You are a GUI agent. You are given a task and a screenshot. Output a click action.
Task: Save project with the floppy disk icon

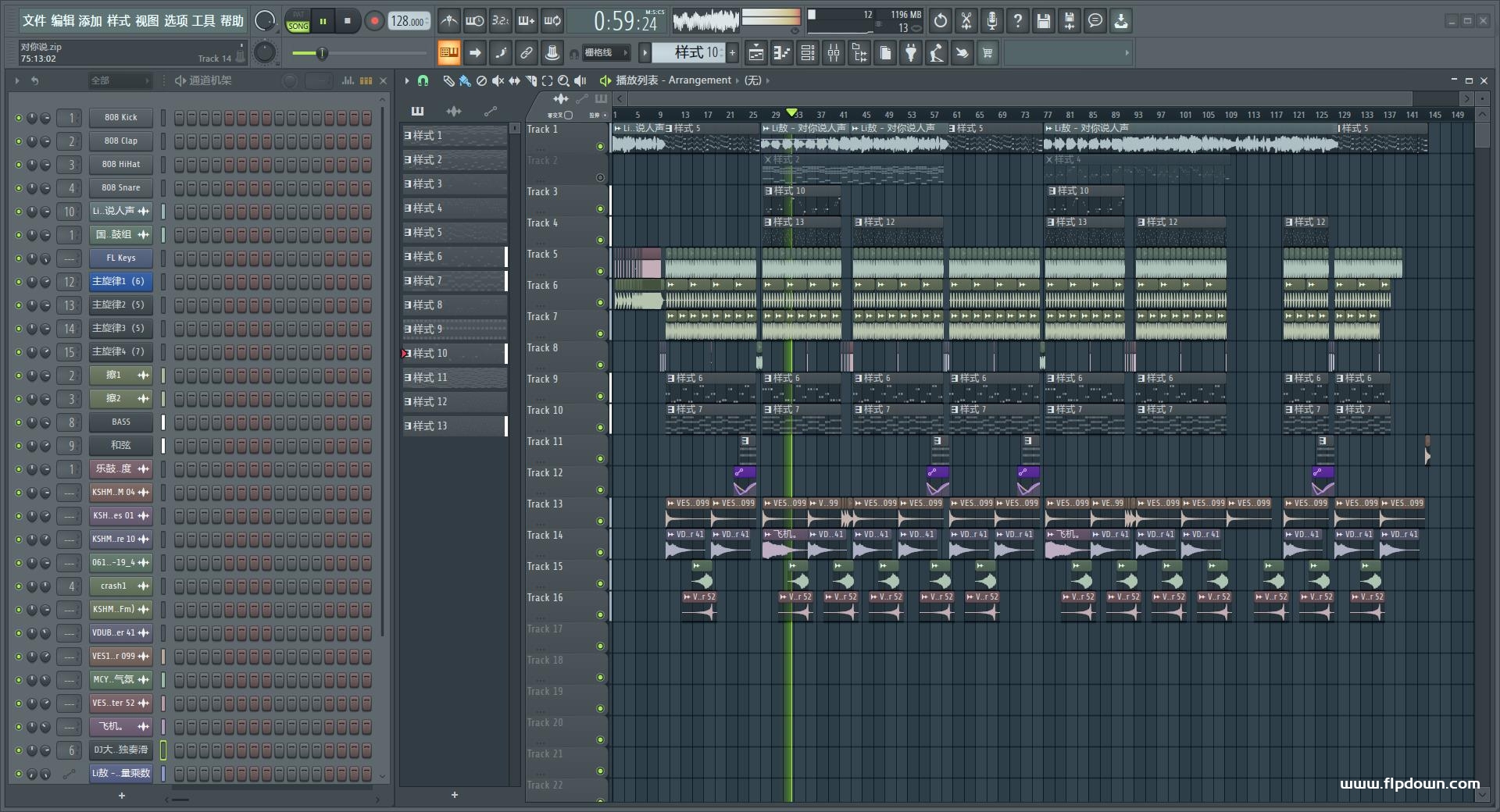(1044, 21)
